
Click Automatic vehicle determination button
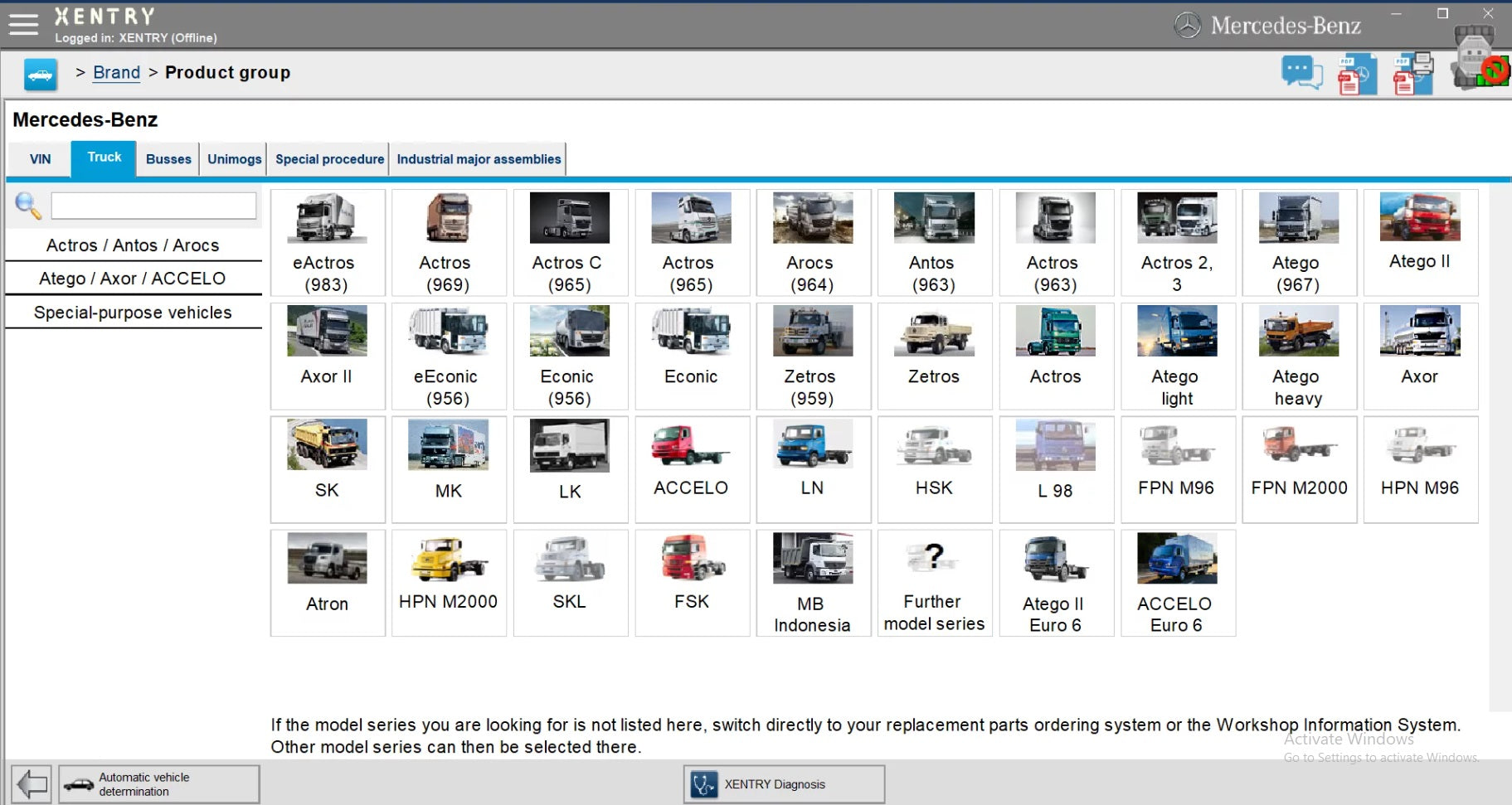tap(158, 784)
